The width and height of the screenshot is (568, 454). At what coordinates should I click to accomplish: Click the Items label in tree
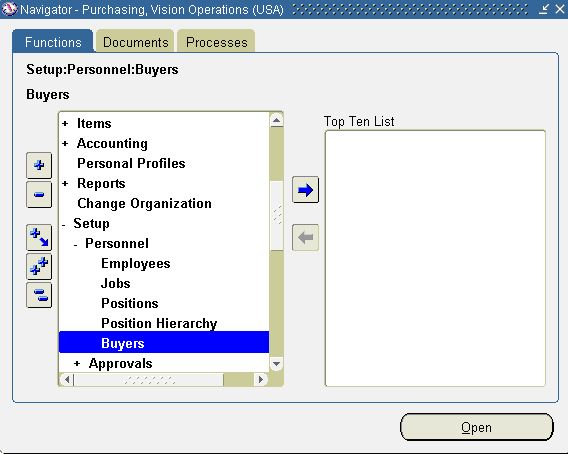[94, 124]
